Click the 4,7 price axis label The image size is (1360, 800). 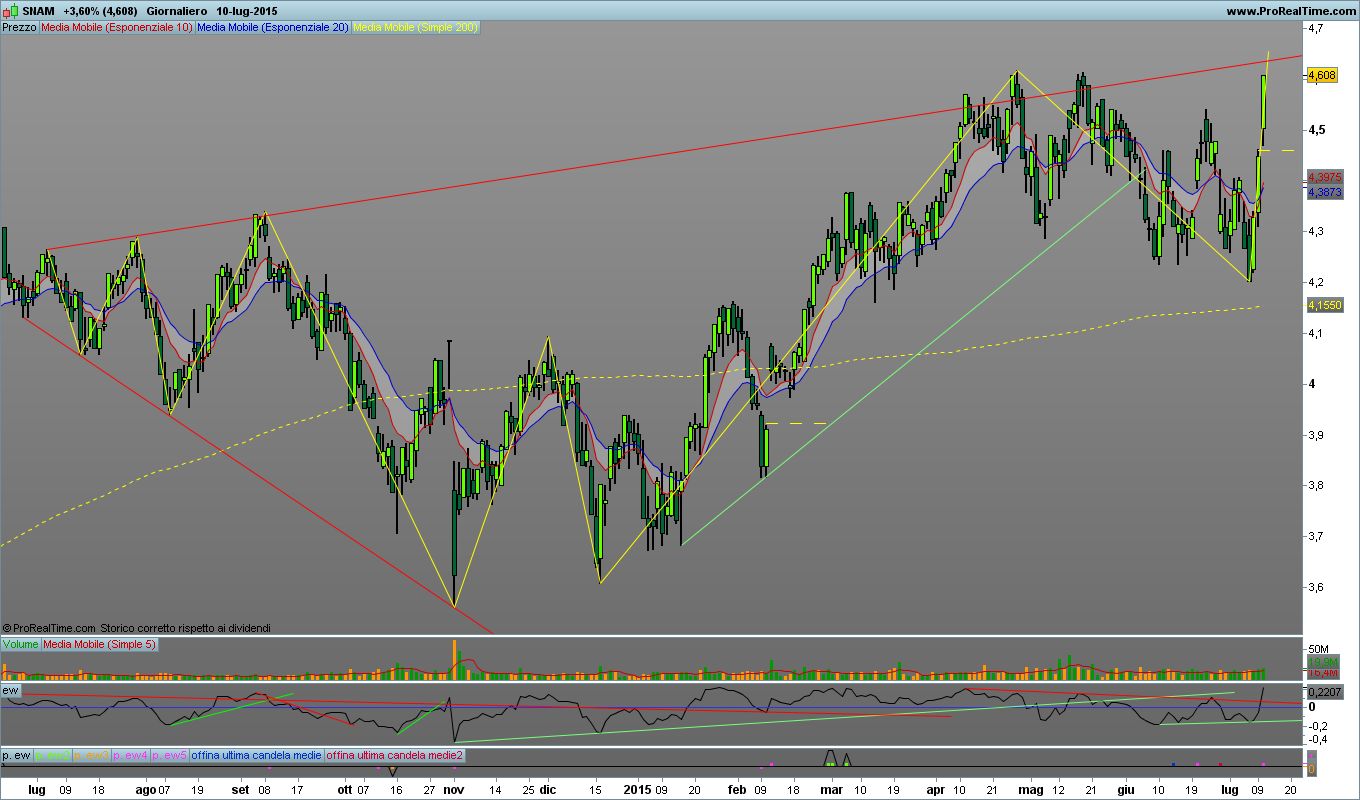pos(1317,30)
